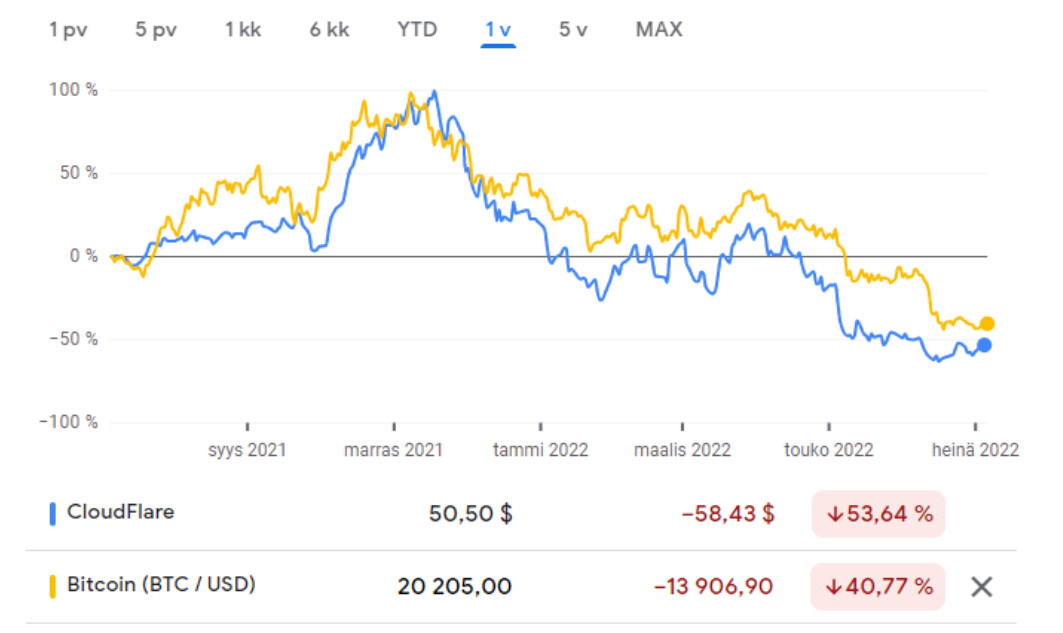The image size is (1063, 633).
Task: Remove Bitcoin comparison with X icon
Action: click(982, 587)
